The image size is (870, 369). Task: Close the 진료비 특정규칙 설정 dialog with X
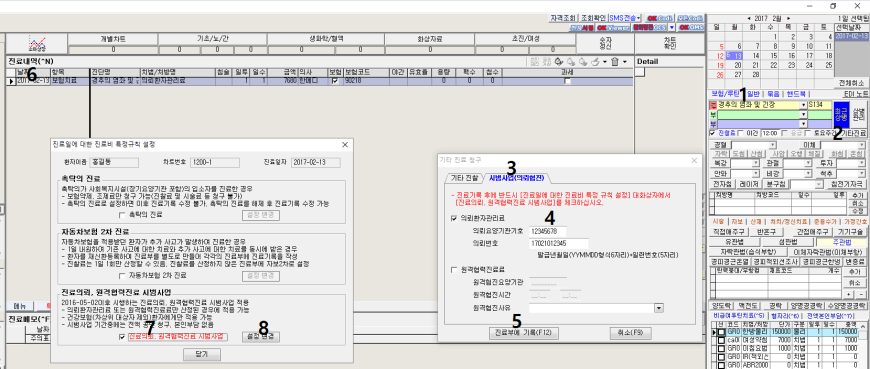click(x=345, y=144)
